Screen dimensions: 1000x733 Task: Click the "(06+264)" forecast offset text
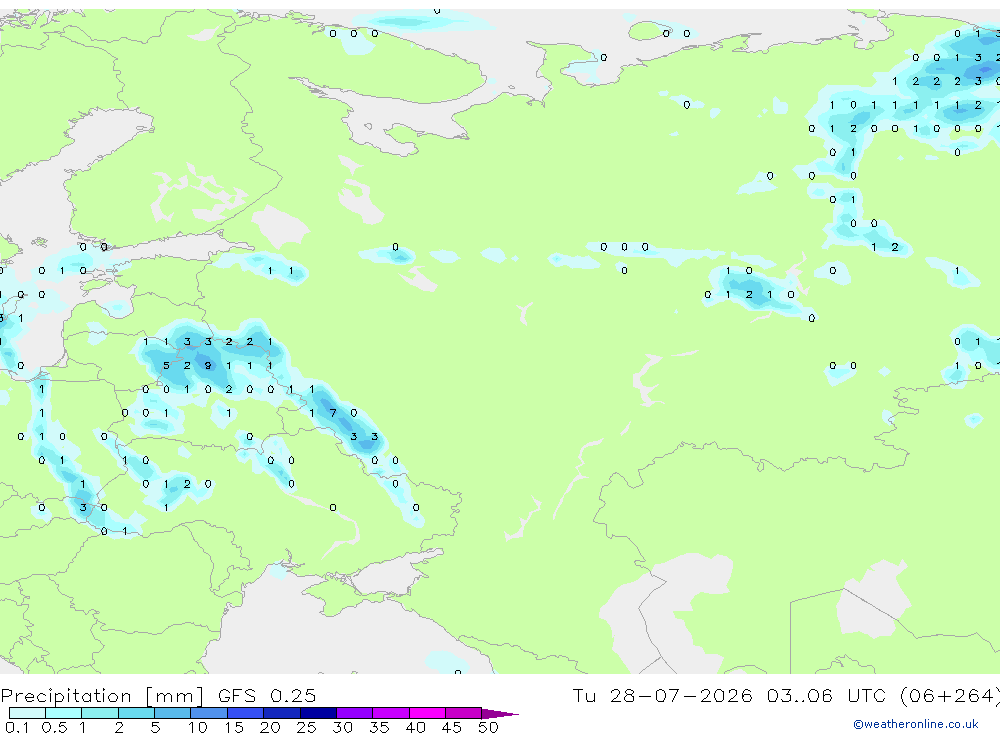click(x=950, y=696)
